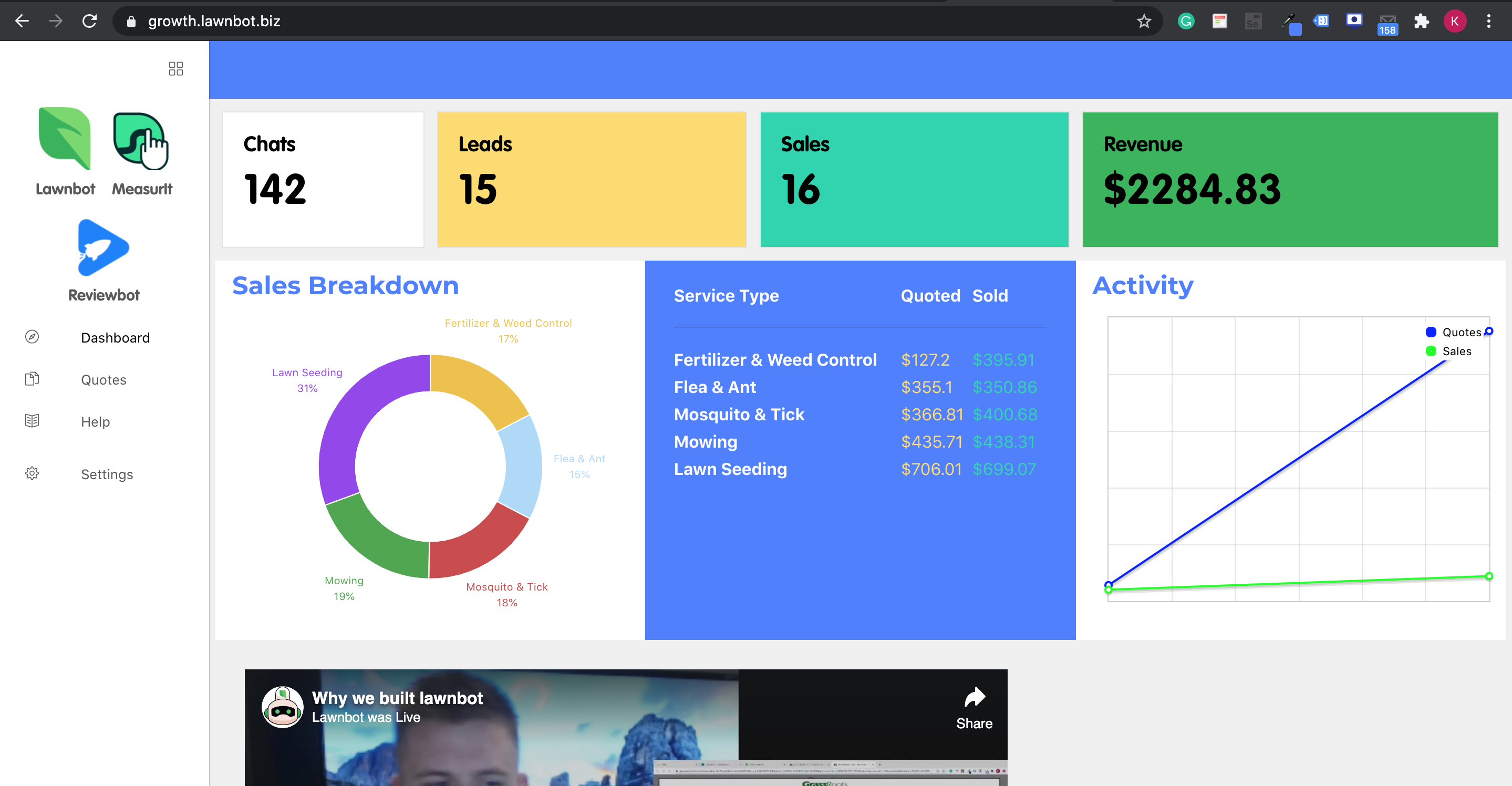Click the $438.31 sold value for Mowing
Screen dimensions: 1512x786
(1003, 441)
